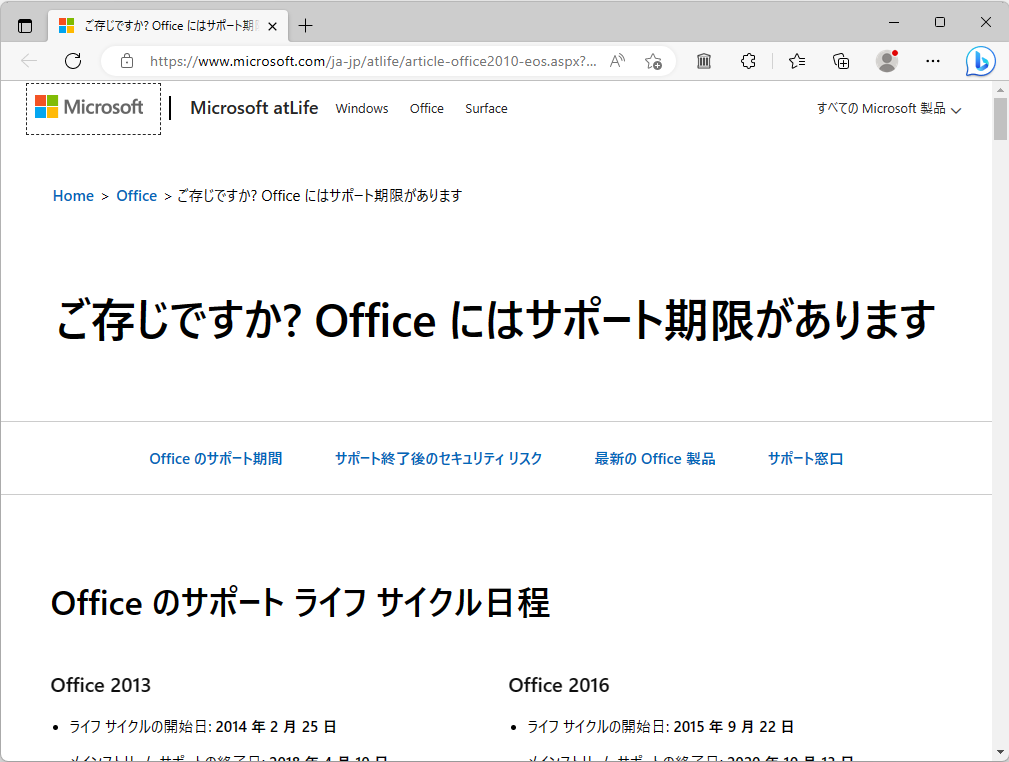Open the サポート窓口 link
The image size is (1009, 762).
pos(805,458)
